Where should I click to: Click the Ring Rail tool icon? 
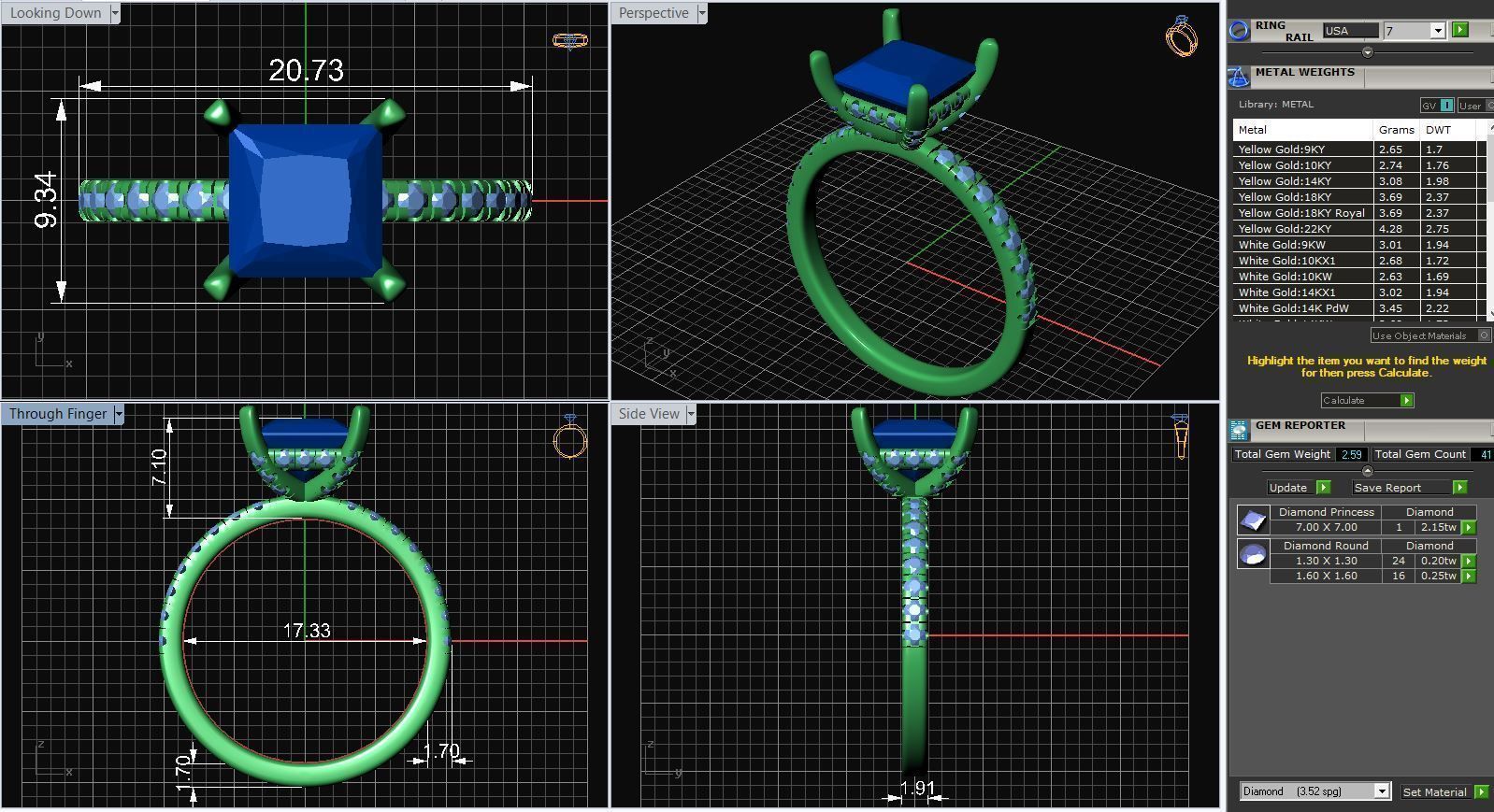[x=1239, y=30]
